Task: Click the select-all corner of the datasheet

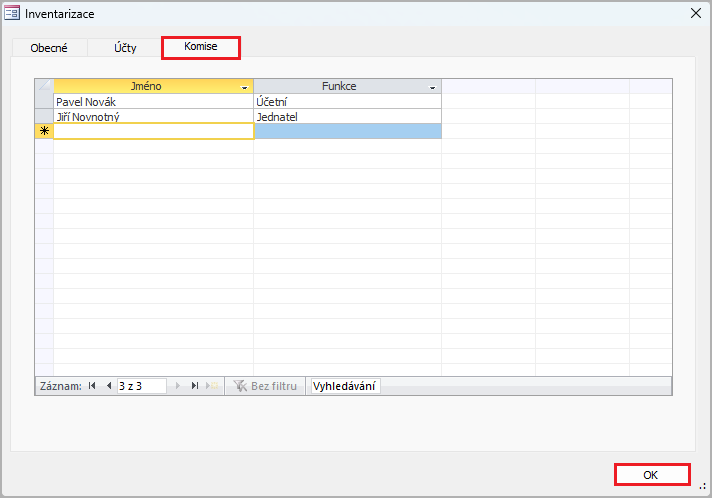Action: (44, 86)
